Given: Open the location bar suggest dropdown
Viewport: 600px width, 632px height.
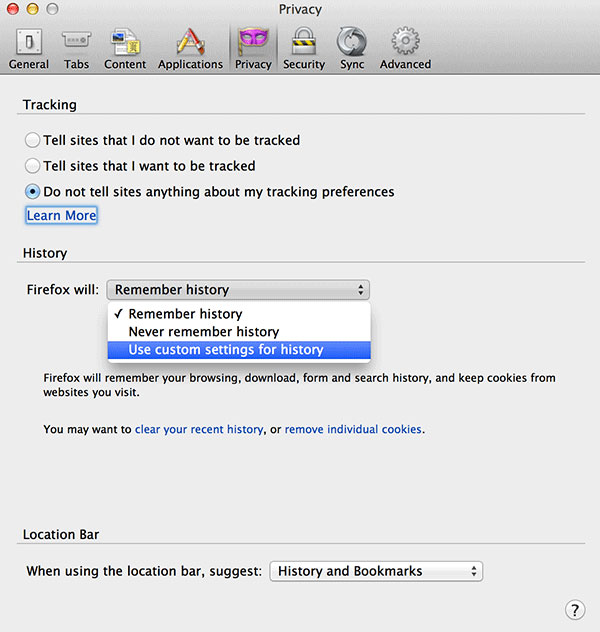Looking at the screenshot, I should click(x=376, y=571).
